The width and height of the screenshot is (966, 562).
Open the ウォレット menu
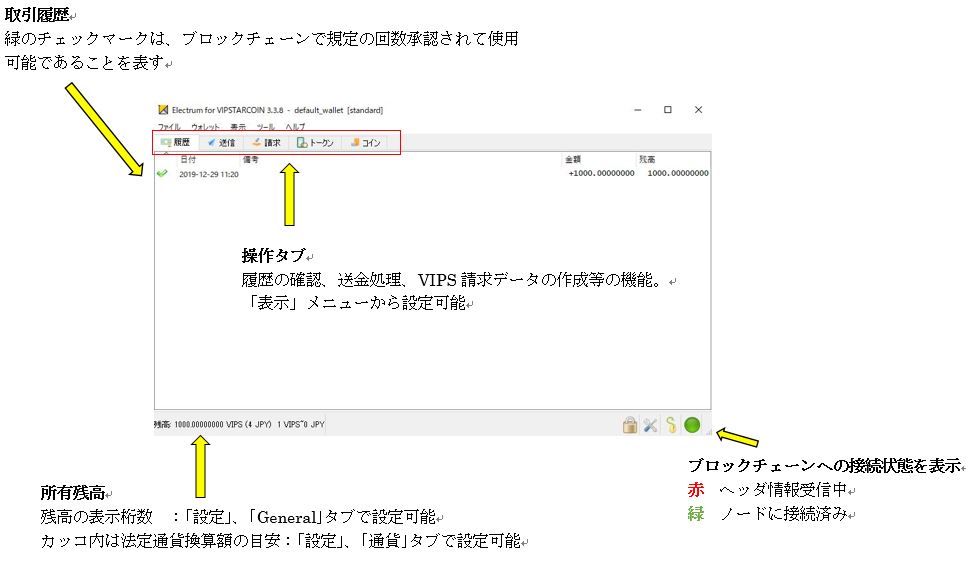205,127
